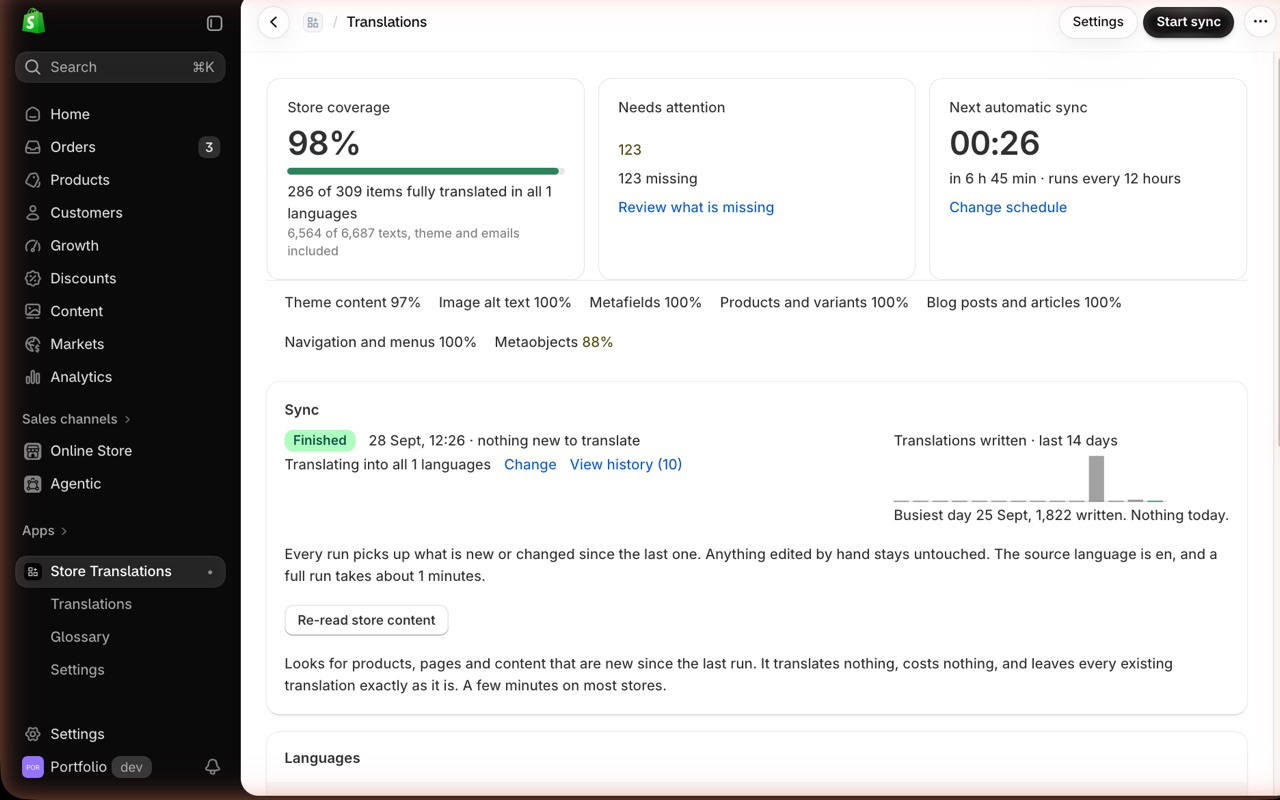Click the Settings button in top bar

point(1098,22)
